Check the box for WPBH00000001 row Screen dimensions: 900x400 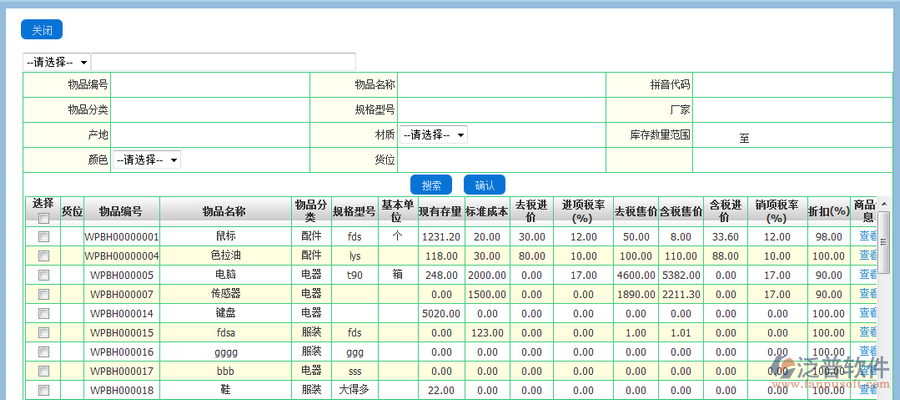(43, 237)
